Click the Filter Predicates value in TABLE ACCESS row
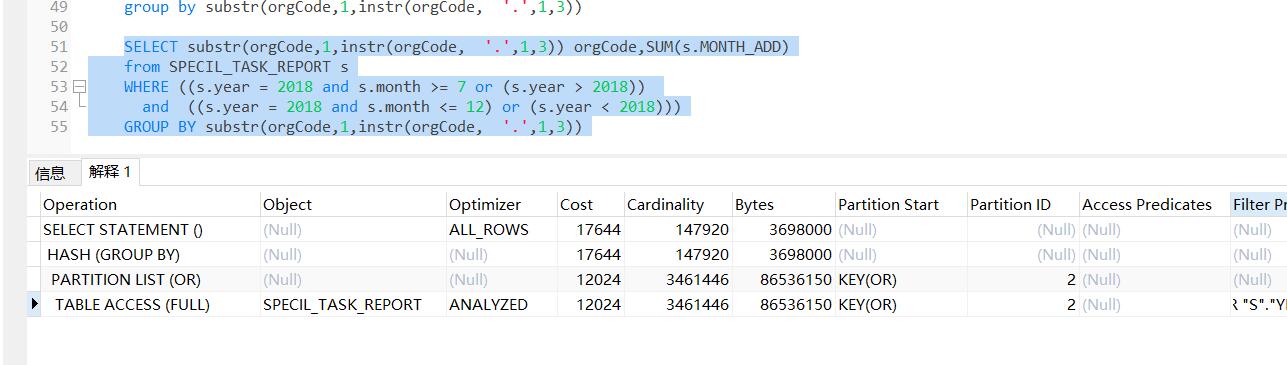Viewport: 1287px width, 365px height. [x=1259, y=304]
